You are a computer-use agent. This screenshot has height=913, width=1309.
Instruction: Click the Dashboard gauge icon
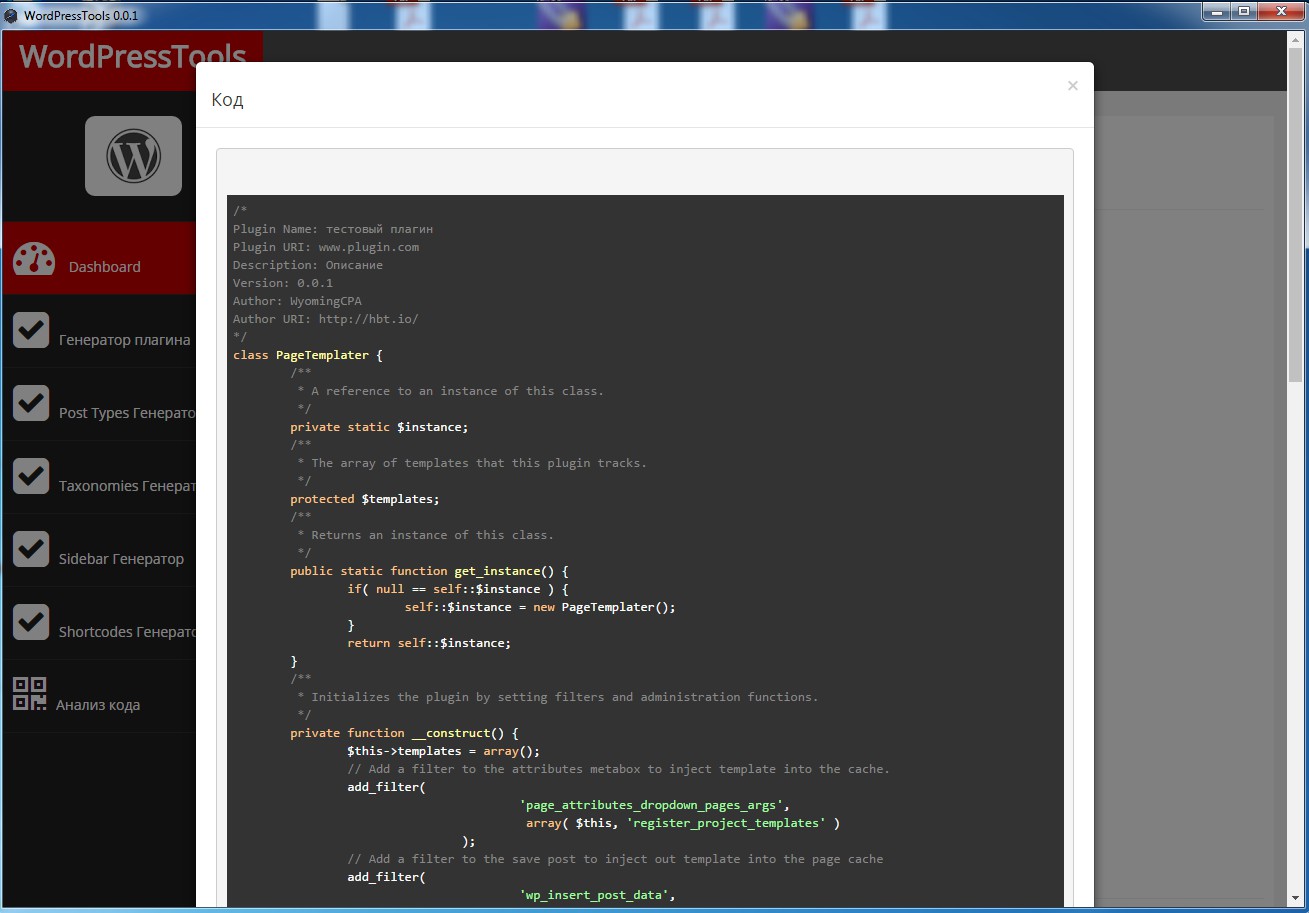click(x=34, y=258)
